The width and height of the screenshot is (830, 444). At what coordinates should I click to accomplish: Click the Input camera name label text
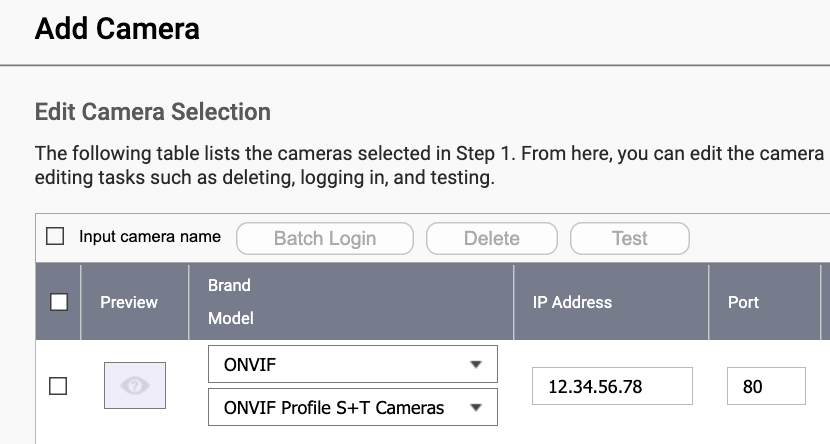pos(150,237)
